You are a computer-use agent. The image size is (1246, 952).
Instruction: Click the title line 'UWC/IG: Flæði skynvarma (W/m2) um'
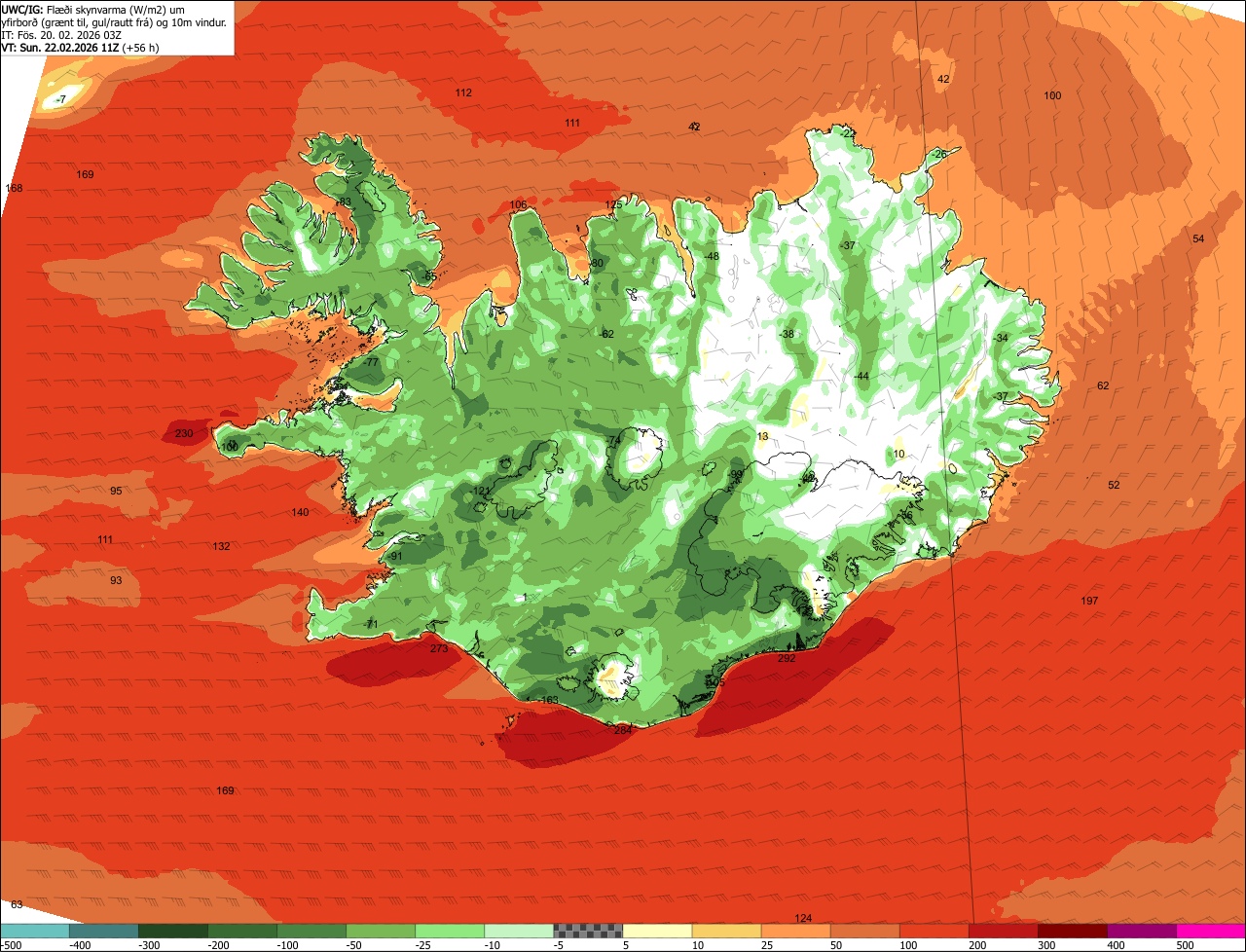click(93, 9)
